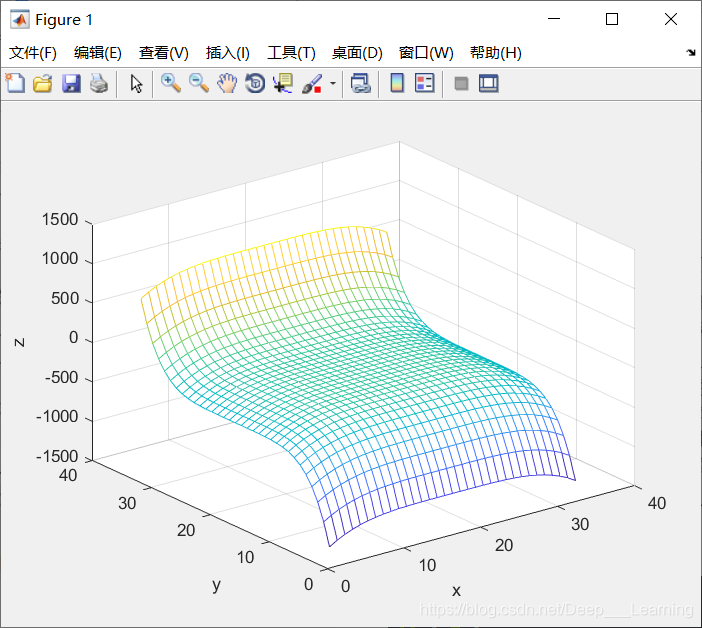Open the Brush color dropdown arrow
This screenshot has height=628, width=702.
333,83
